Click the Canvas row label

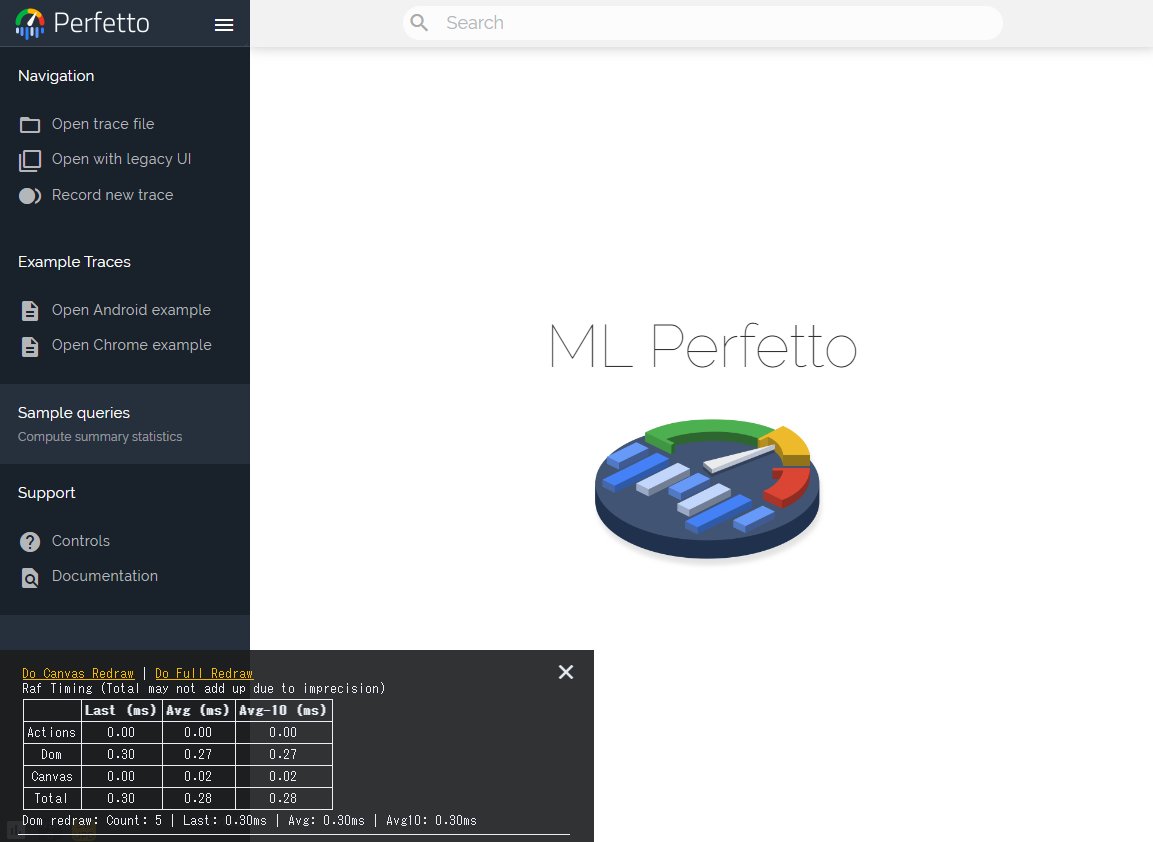[51, 777]
